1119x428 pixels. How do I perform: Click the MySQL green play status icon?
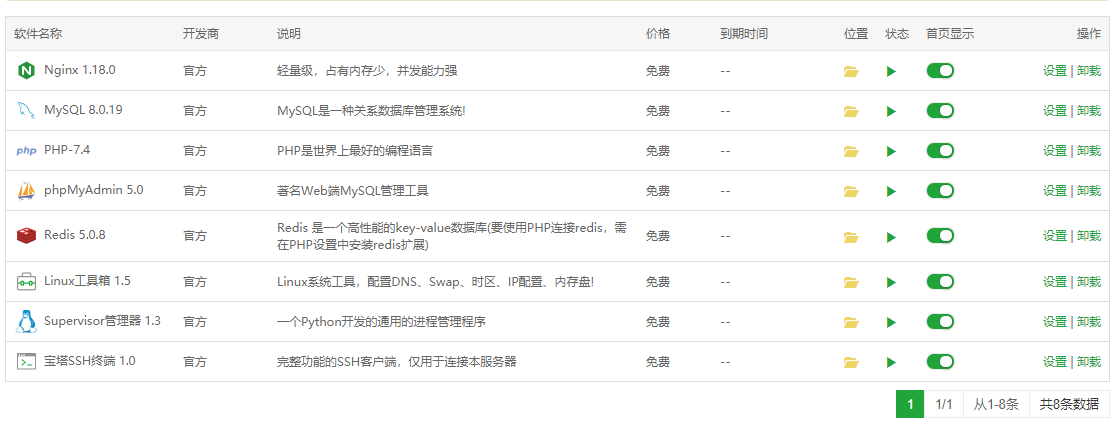[x=891, y=111]
